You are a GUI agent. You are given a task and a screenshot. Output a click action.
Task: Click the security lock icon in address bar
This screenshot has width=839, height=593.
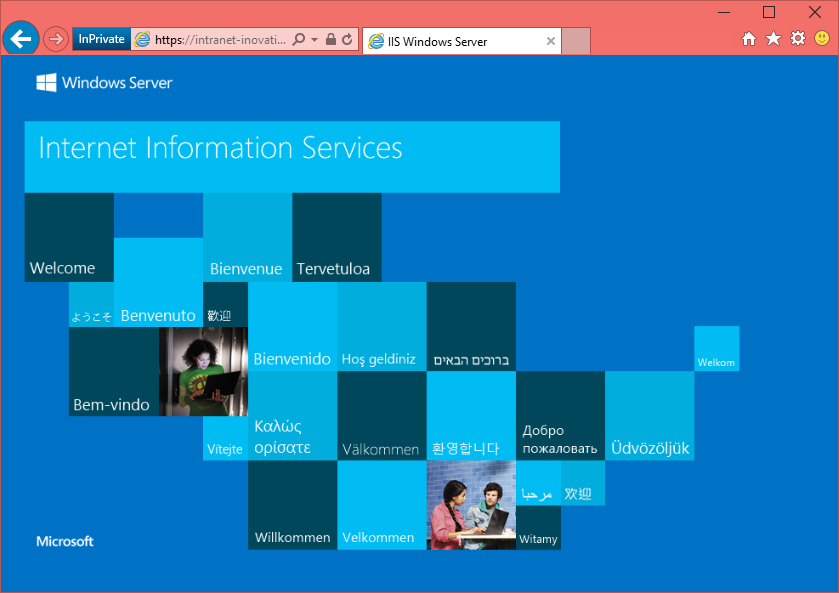(331, 40)
